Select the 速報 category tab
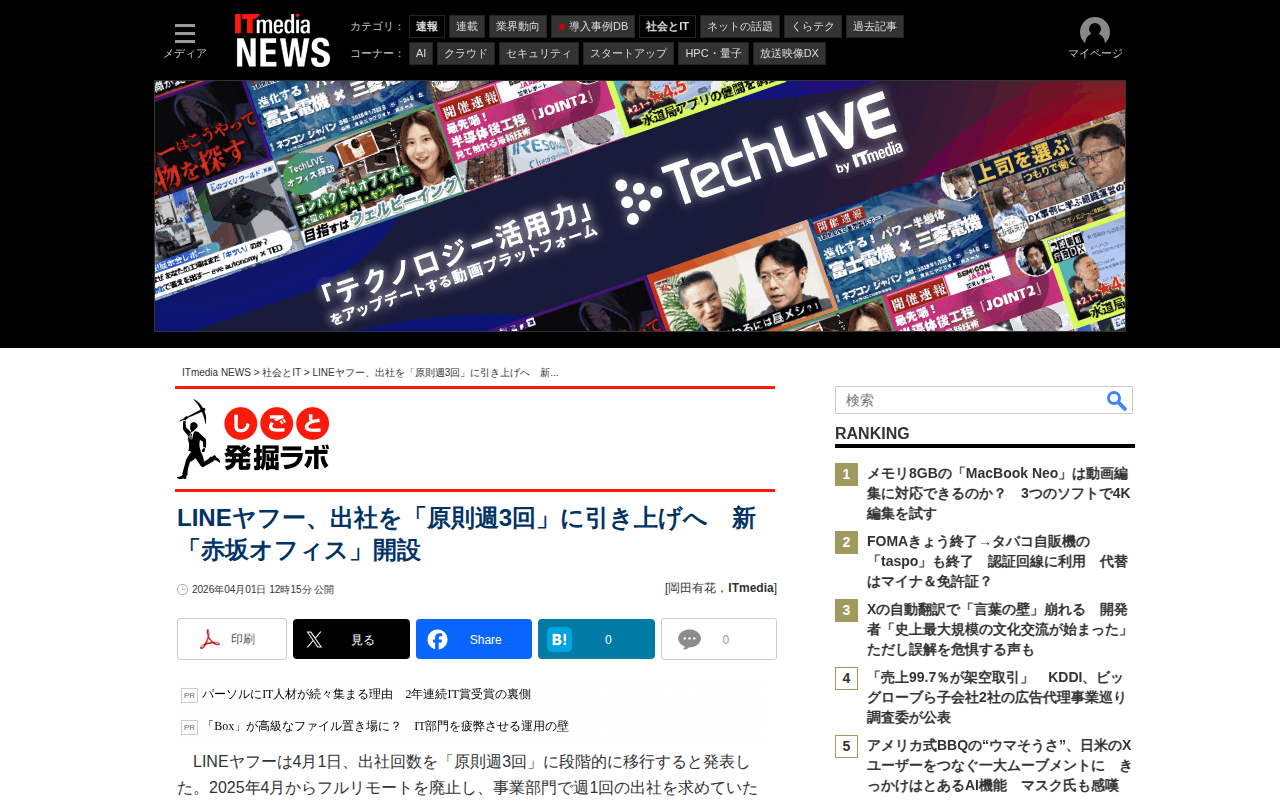1280x800 pixels. click(x=427, y=26)
